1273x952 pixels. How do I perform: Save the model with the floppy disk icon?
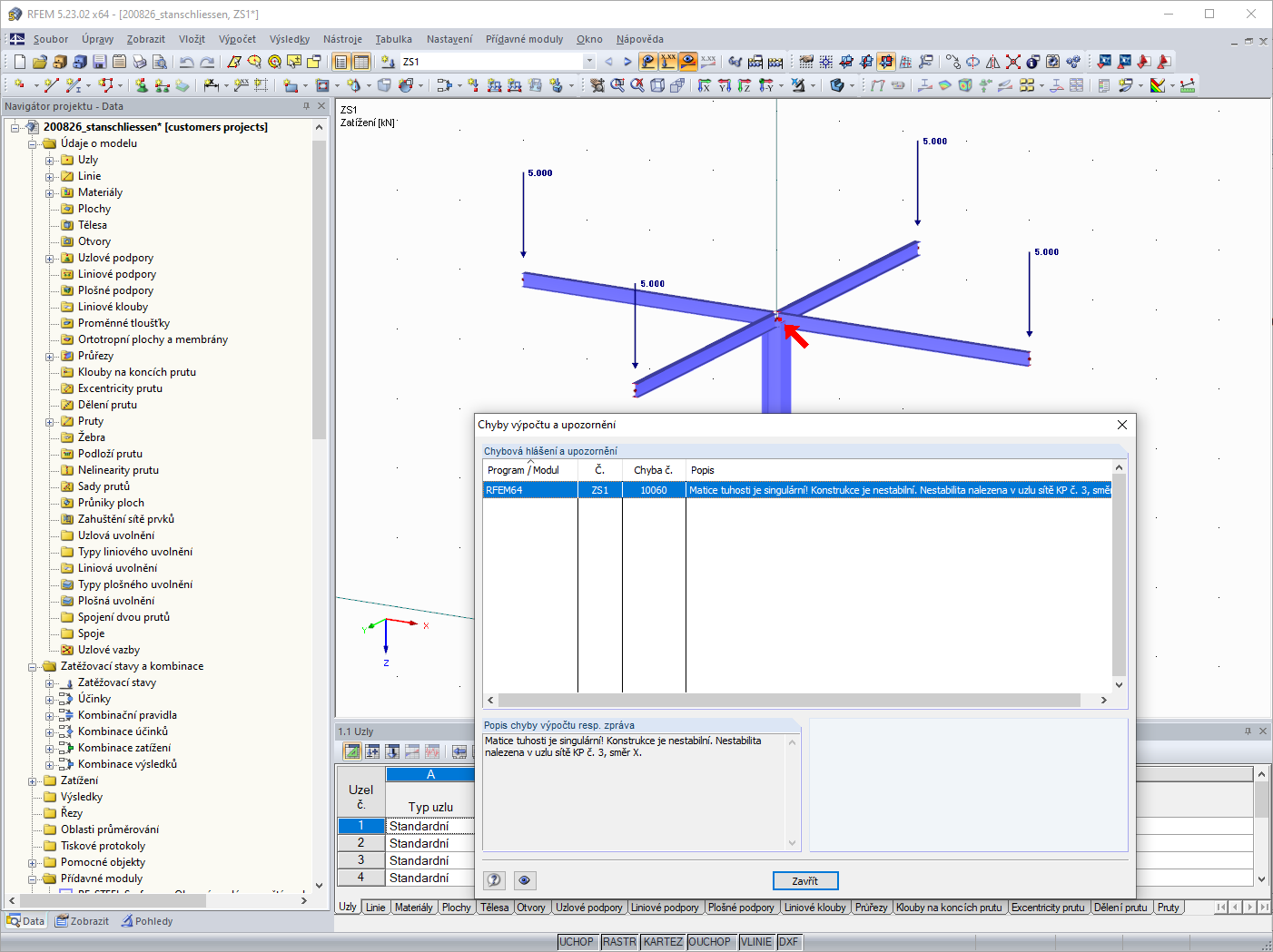point(100,62)
